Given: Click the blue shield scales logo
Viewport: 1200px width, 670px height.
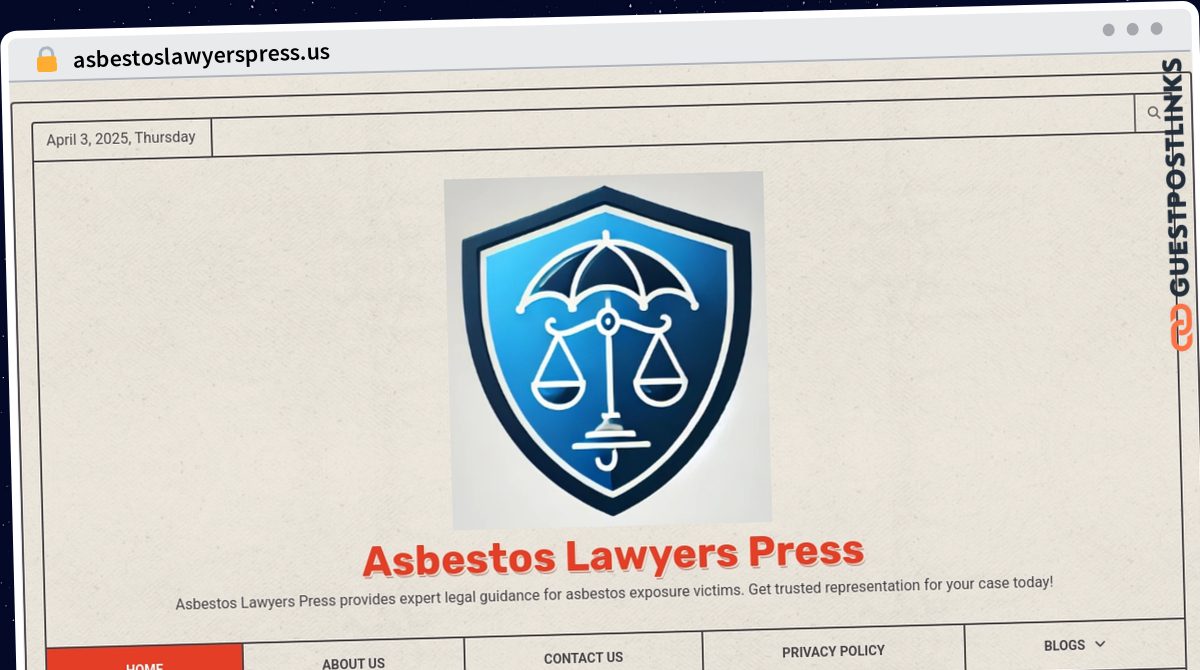Looking at the screenshot, I should click(x=607, y=350).
